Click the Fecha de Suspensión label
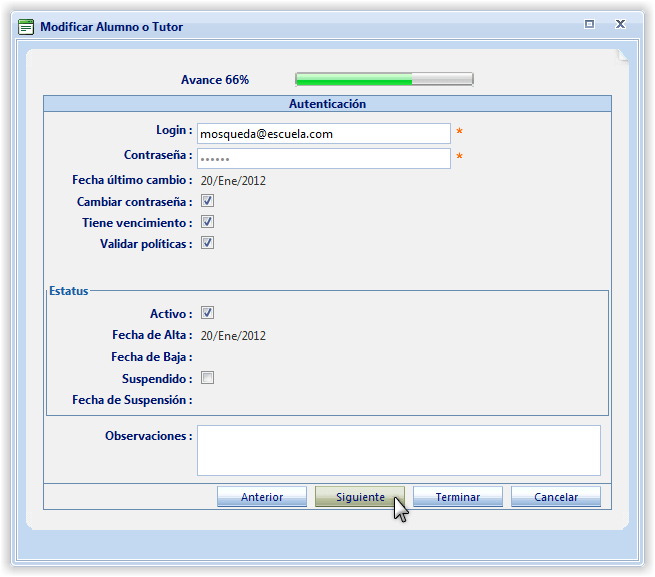 tap(132, 400)
